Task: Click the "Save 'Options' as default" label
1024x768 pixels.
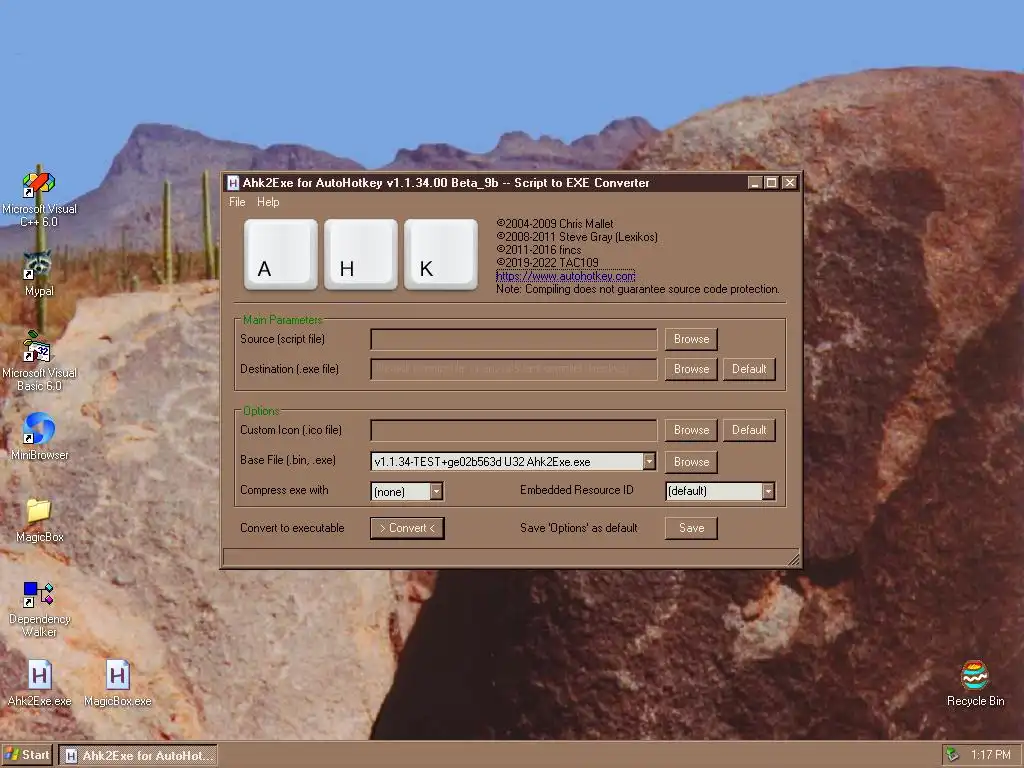Action: [579, 528]
